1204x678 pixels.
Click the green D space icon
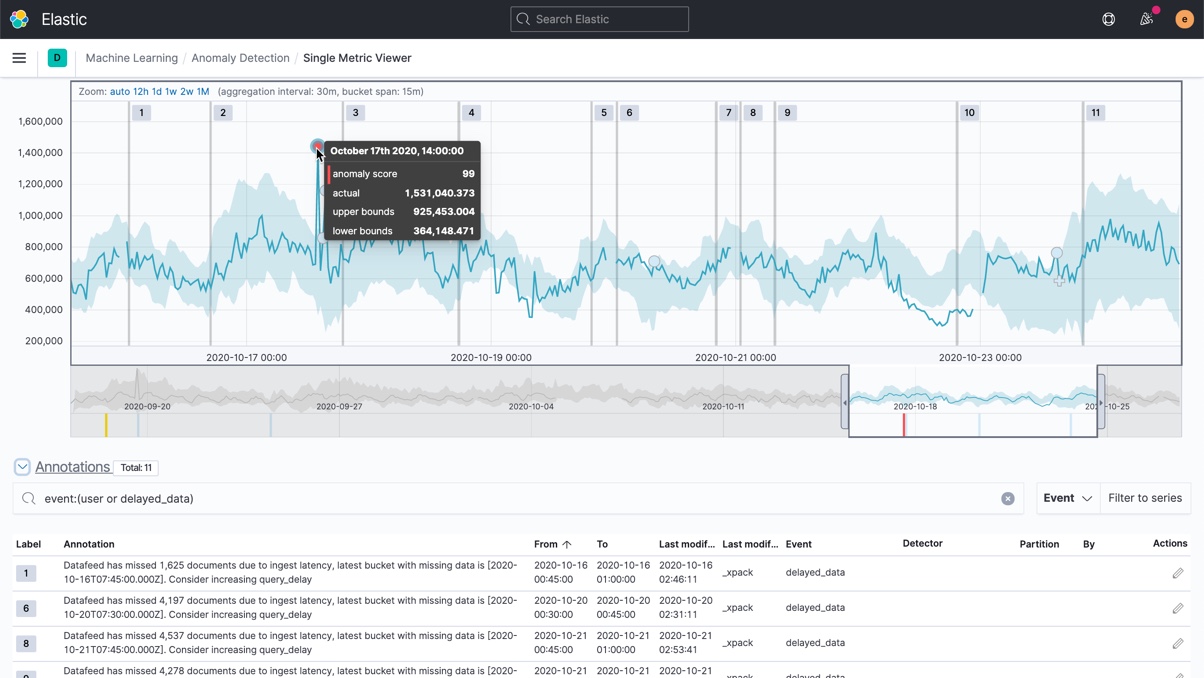57,59
